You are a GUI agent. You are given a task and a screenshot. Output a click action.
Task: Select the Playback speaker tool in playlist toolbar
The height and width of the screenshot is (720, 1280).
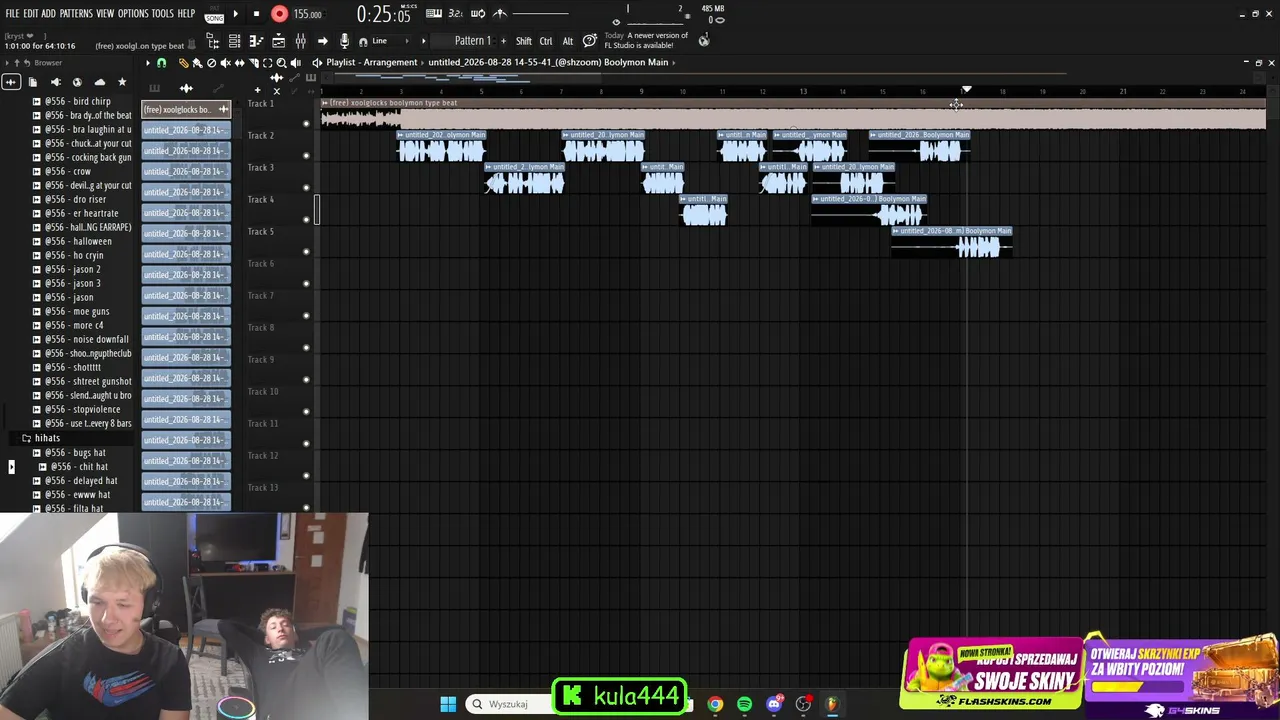[x=296, y=63]
